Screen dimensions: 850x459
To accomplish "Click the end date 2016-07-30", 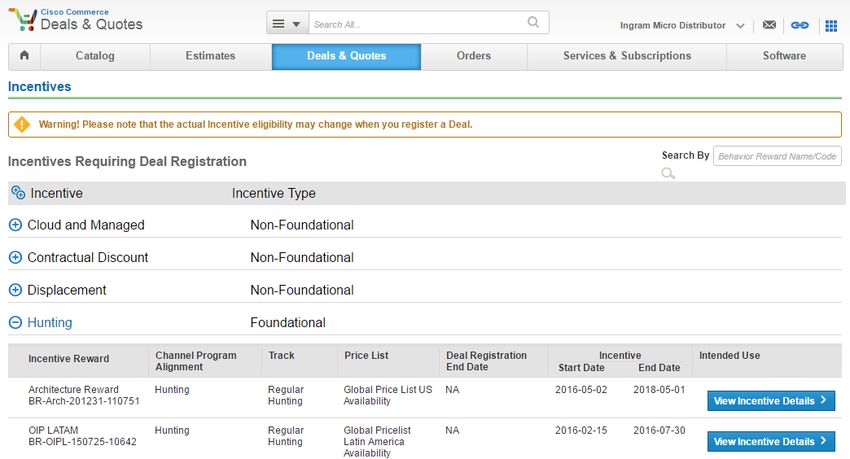I will coord(659,430).
